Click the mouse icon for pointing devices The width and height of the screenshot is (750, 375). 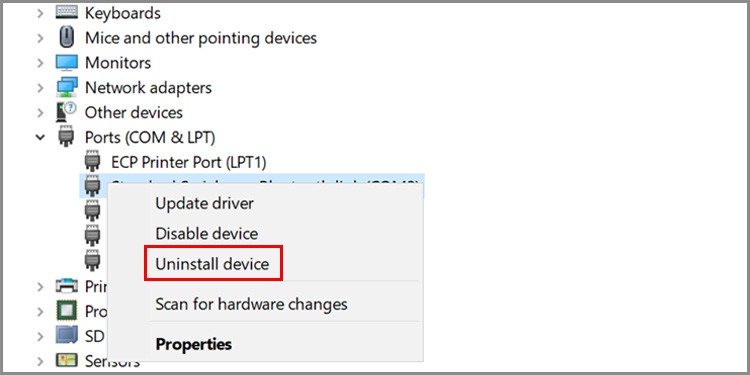pyautogui.click(x=66, y=37)
